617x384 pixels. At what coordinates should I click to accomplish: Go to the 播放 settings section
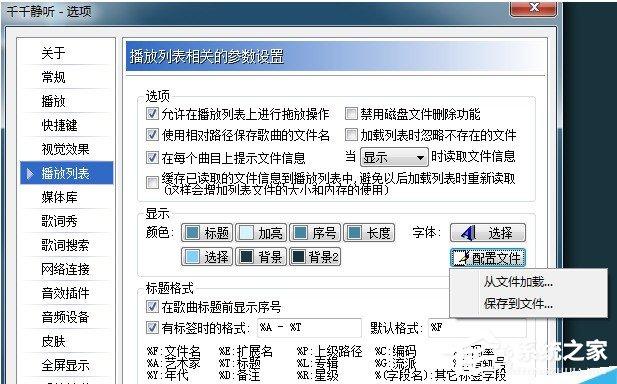point(54,101)
